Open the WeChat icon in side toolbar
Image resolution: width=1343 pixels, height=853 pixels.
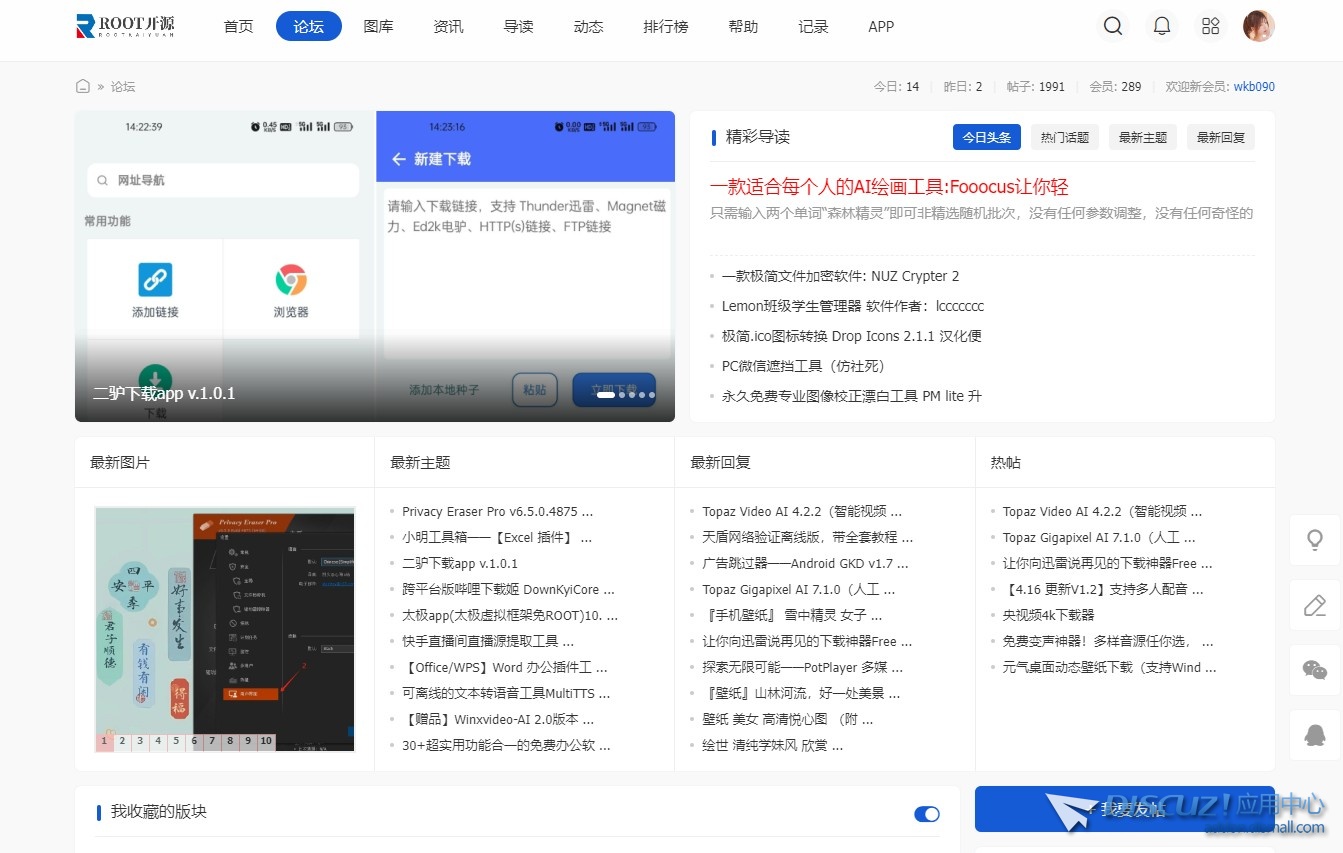pos(1315,670)
